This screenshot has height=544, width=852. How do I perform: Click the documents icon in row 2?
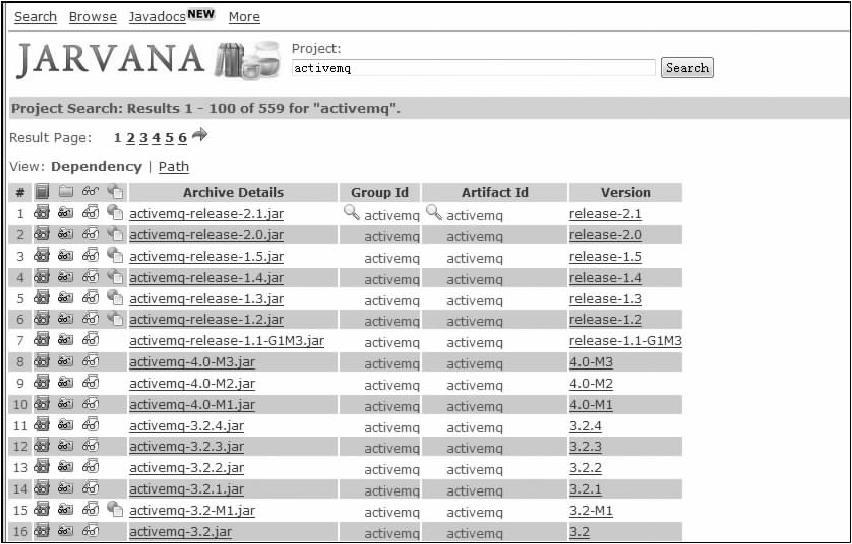pyautogui.click(x=115, y=235)
